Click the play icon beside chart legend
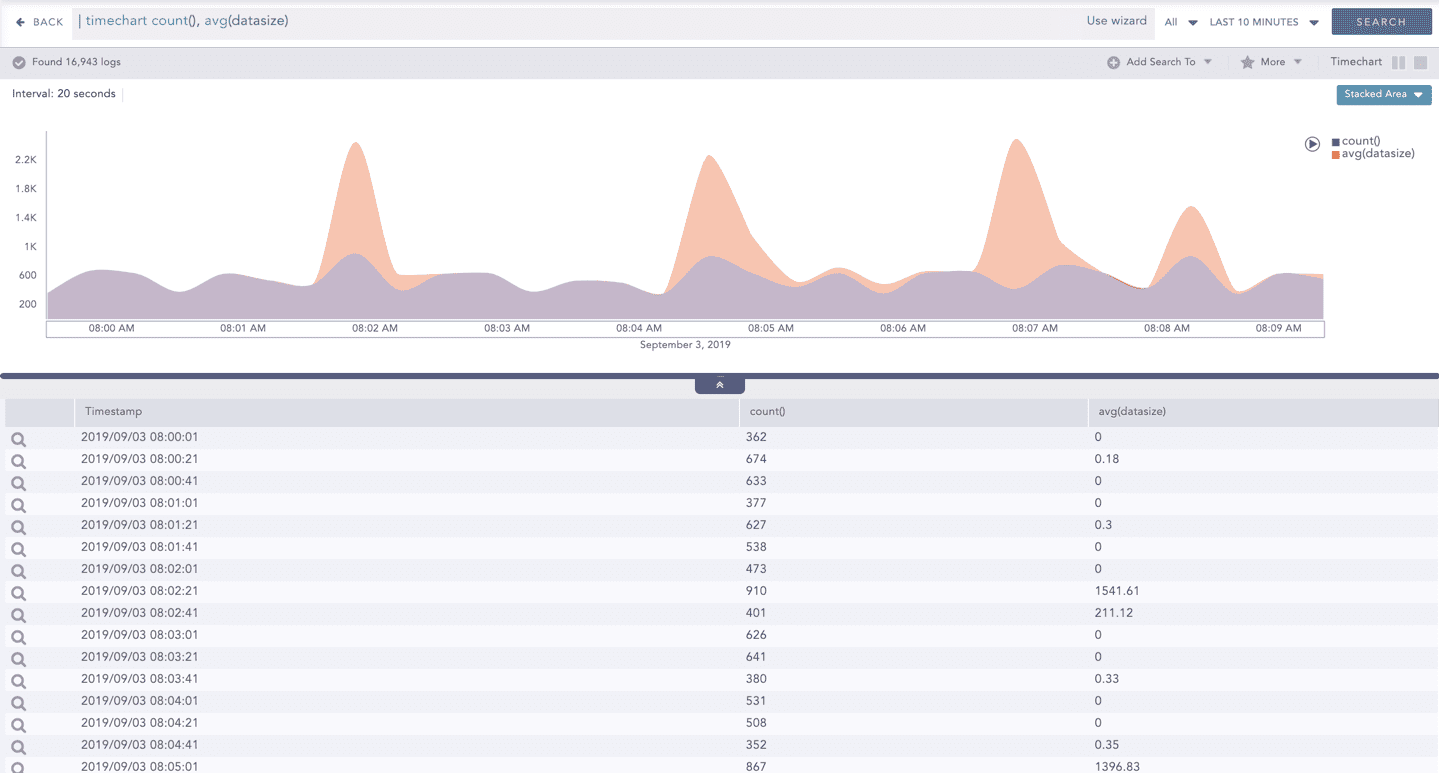This screenshot has width=1439, height=773. pos(1312,144)
